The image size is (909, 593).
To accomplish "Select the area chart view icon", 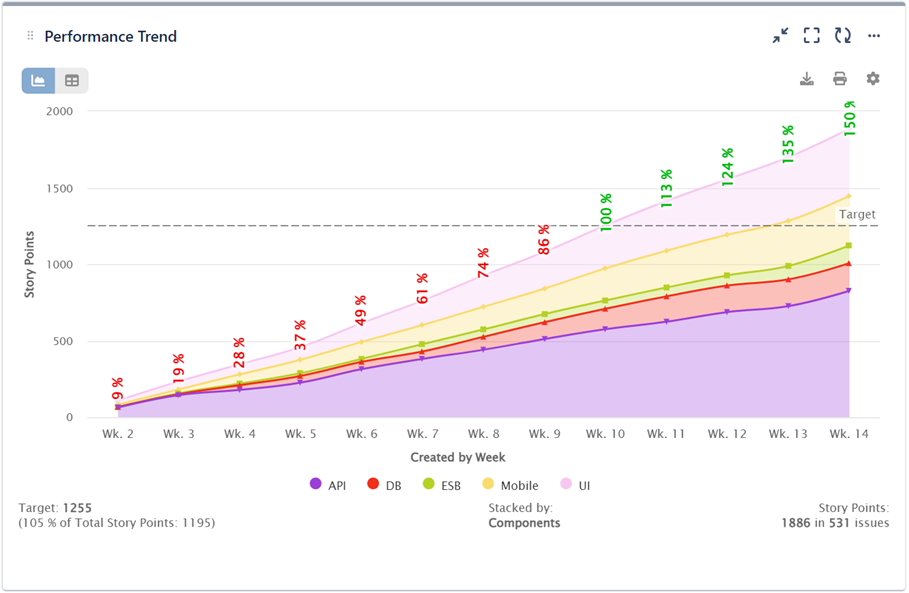I will pyautogui.click(x=37, y=78).
